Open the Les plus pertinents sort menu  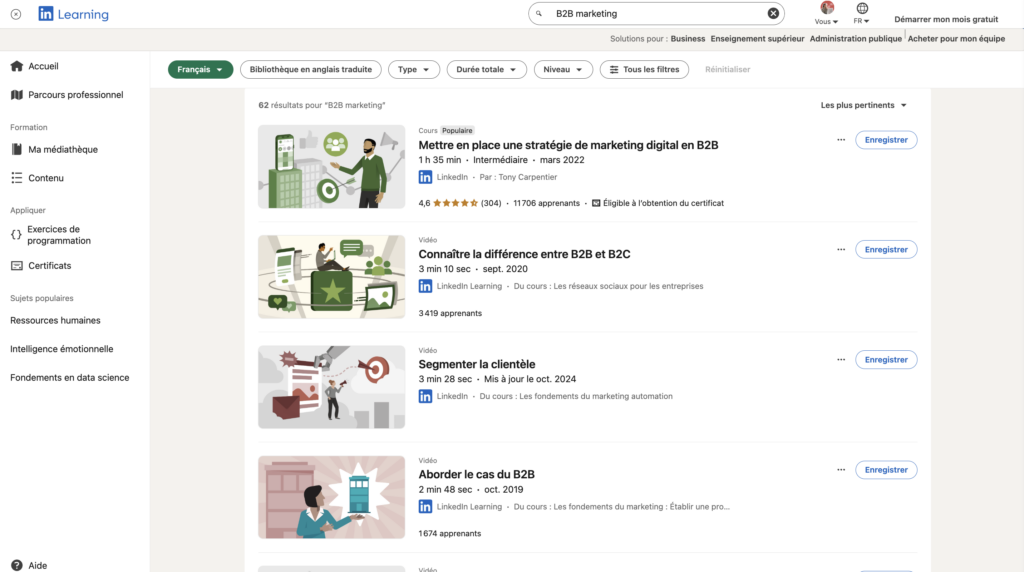pyautogui.click(x=863, y=105)
